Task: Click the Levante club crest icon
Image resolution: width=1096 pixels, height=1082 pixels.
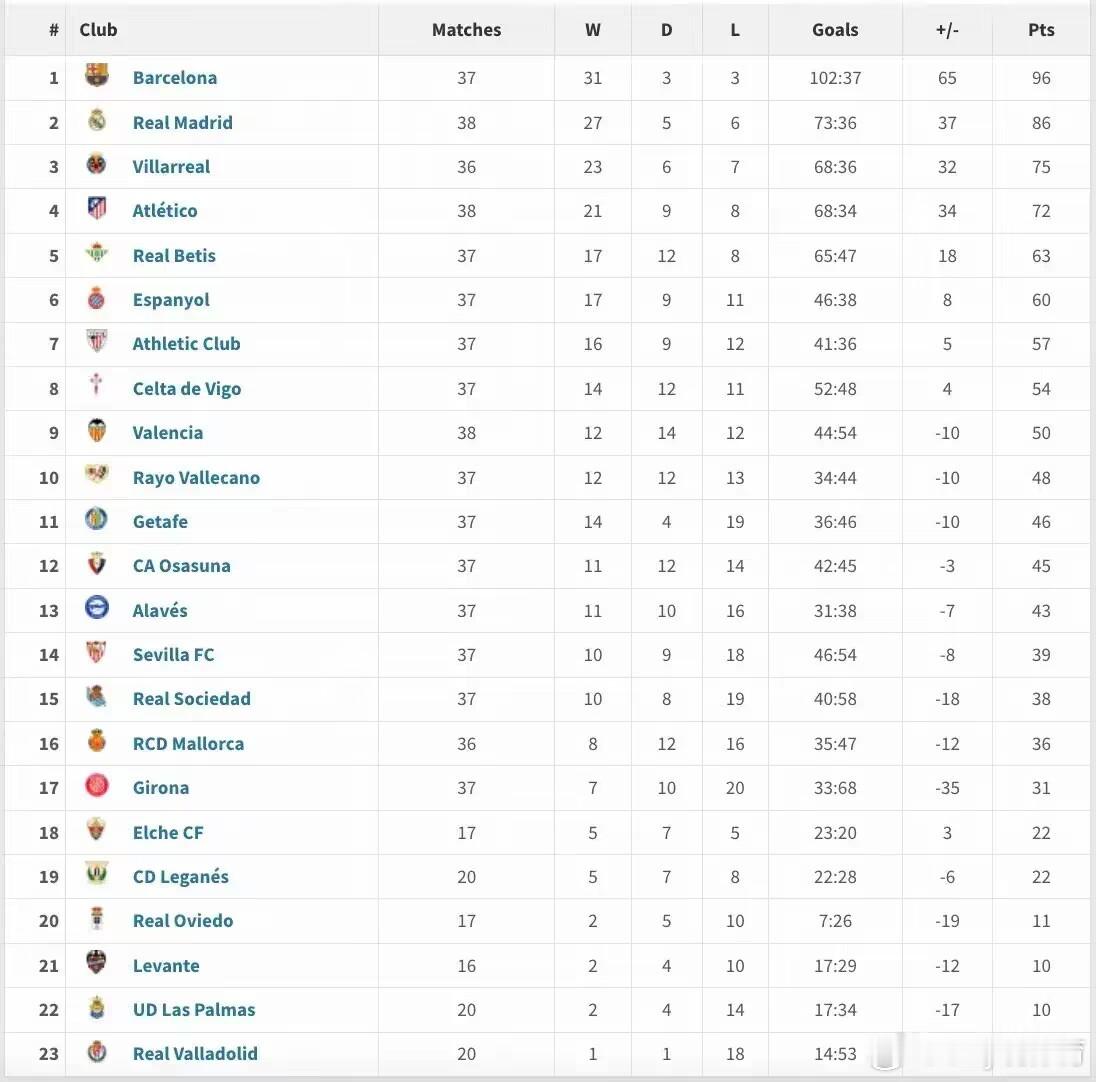Action: click(97, 964)
